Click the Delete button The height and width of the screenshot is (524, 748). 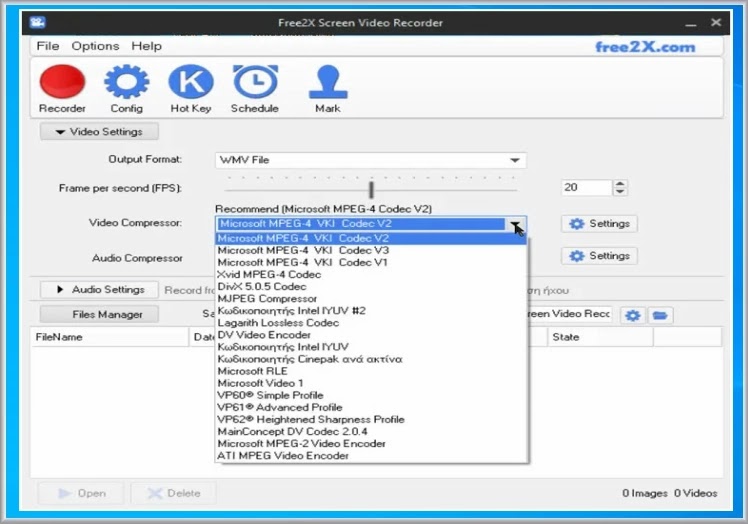(174, 493)
